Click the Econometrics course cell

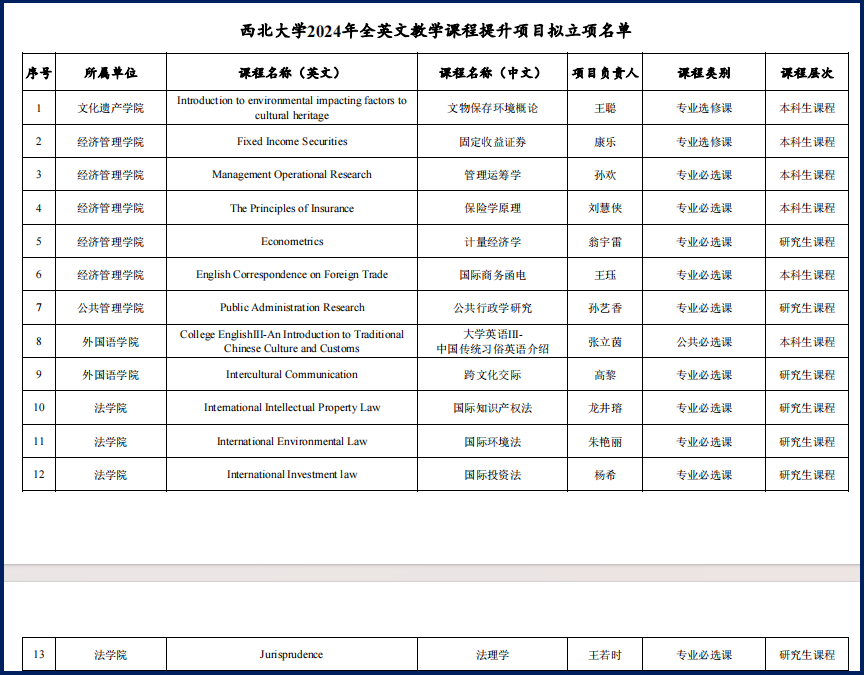tap(291, 242)
